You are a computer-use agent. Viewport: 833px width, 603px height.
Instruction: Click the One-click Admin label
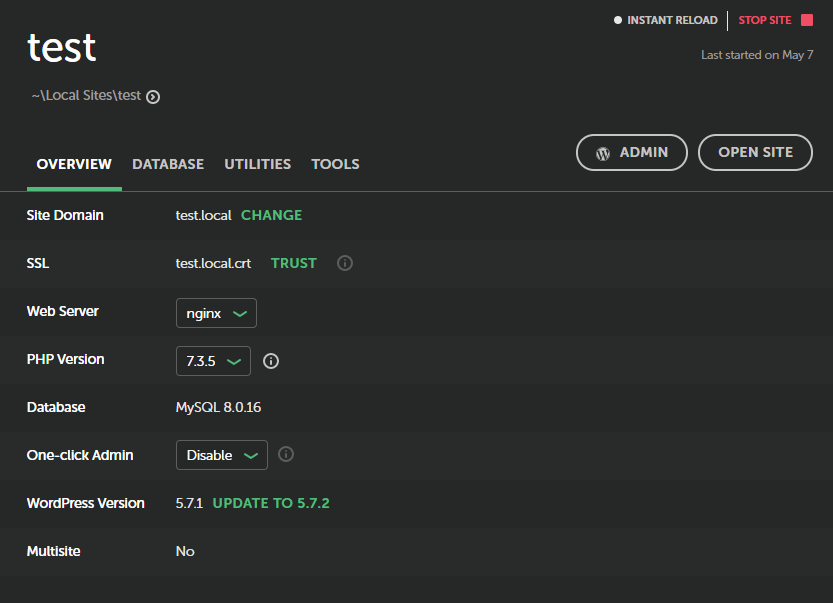(80, 455)
